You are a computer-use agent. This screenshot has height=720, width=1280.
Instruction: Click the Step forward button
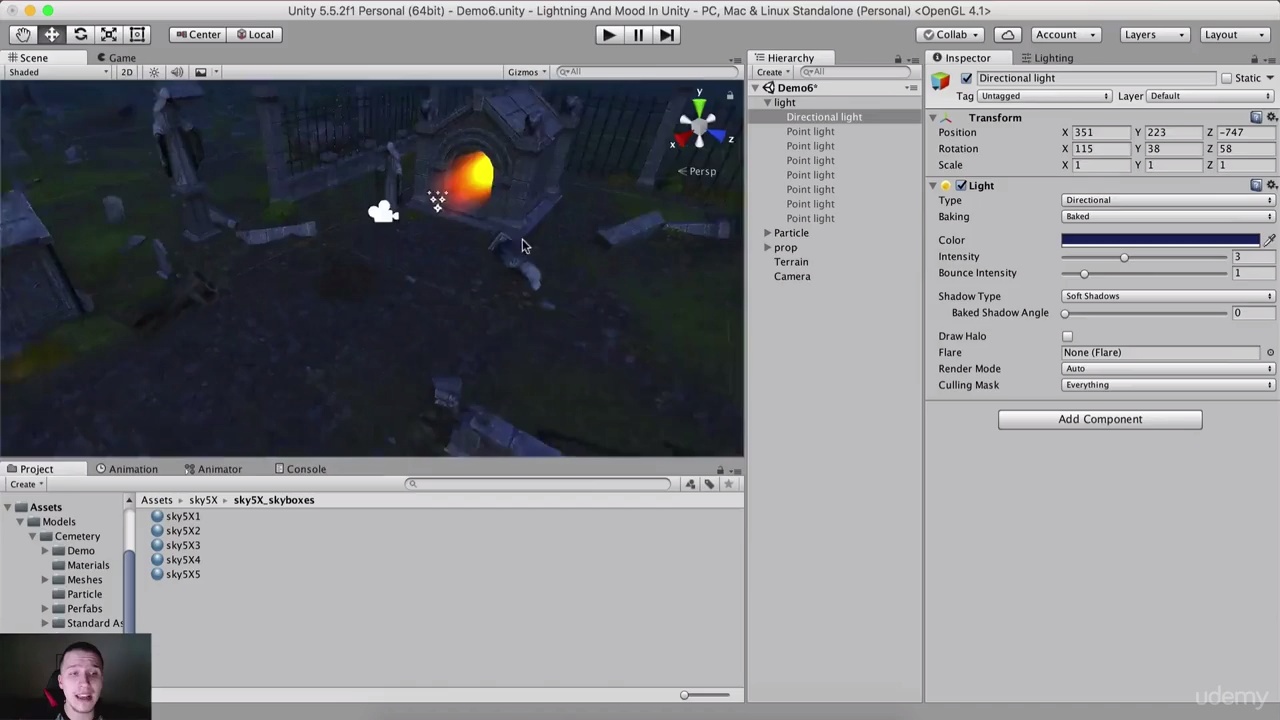click(666, 34)
